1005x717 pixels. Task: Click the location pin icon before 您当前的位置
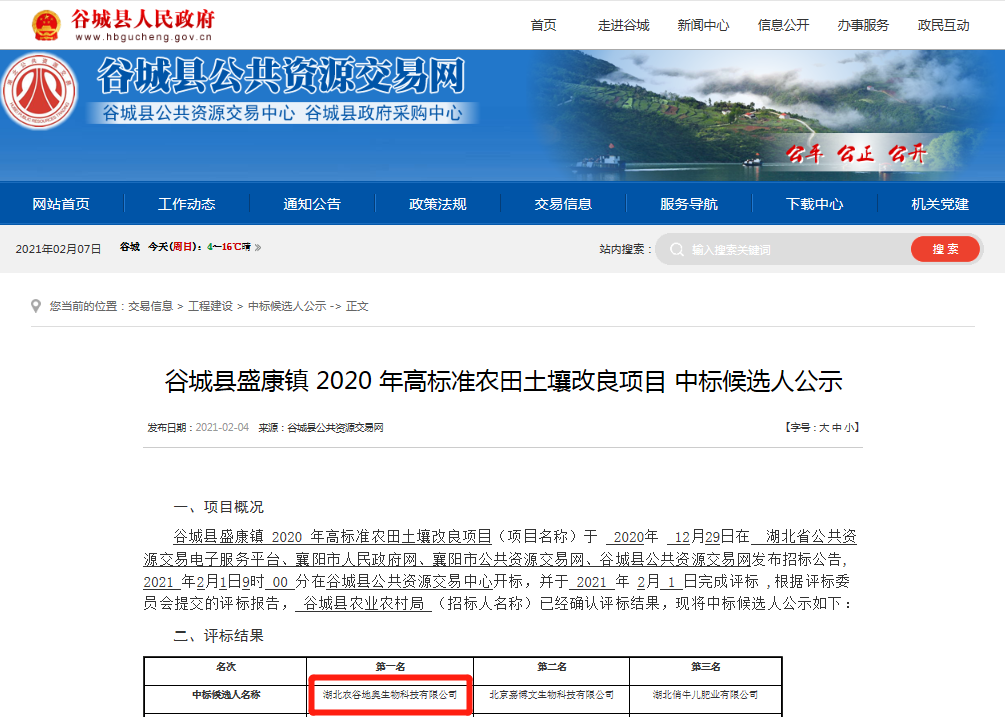click(x=36, y=306)
